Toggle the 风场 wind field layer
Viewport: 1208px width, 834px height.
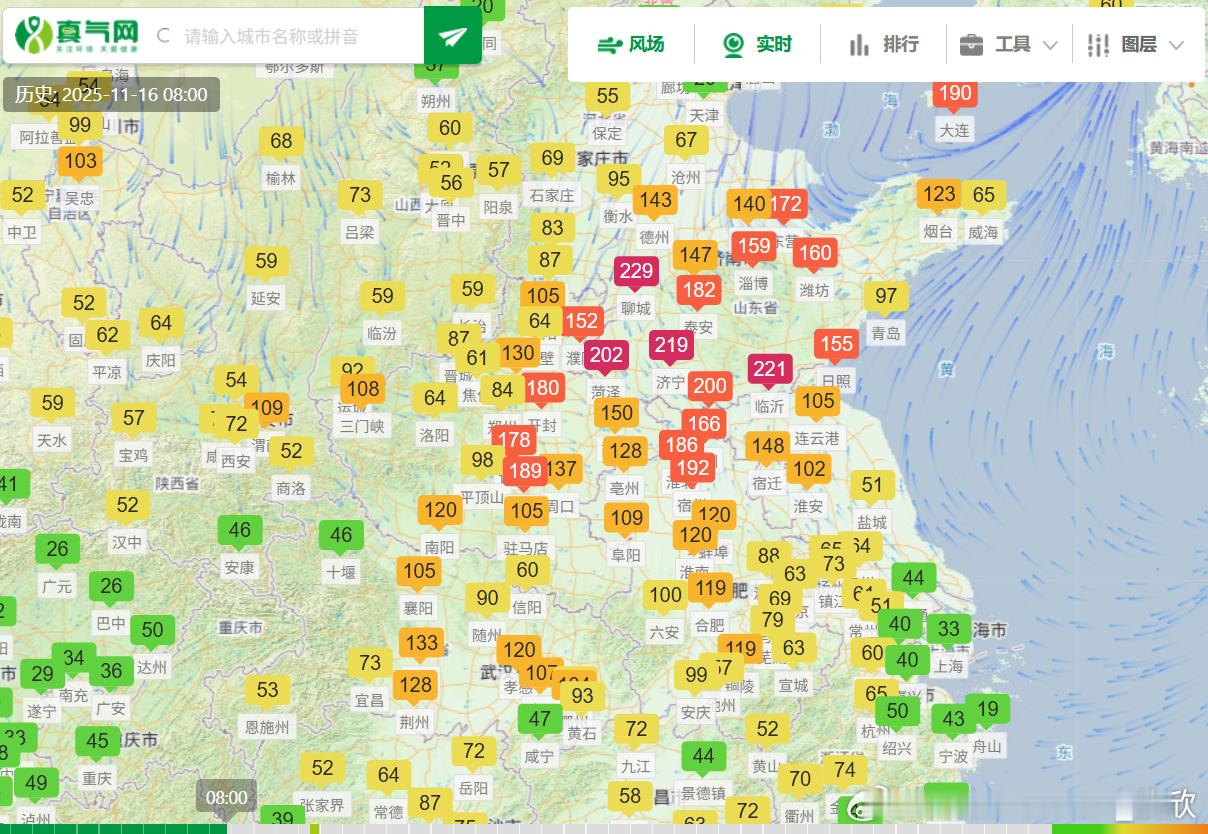[x=631, y=44]
